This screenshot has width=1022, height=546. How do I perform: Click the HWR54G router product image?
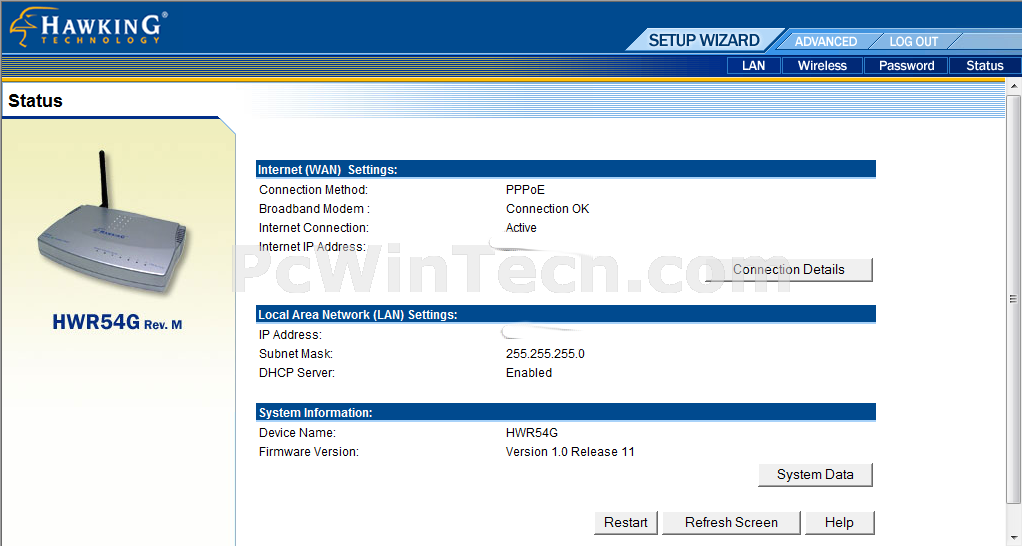[112, 222]
